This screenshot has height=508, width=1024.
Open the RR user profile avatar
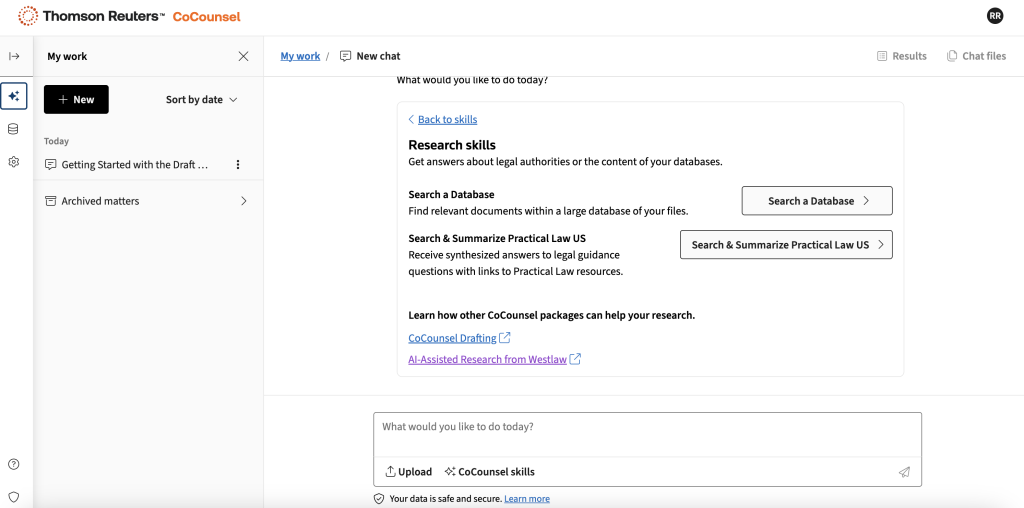point(994,16)
